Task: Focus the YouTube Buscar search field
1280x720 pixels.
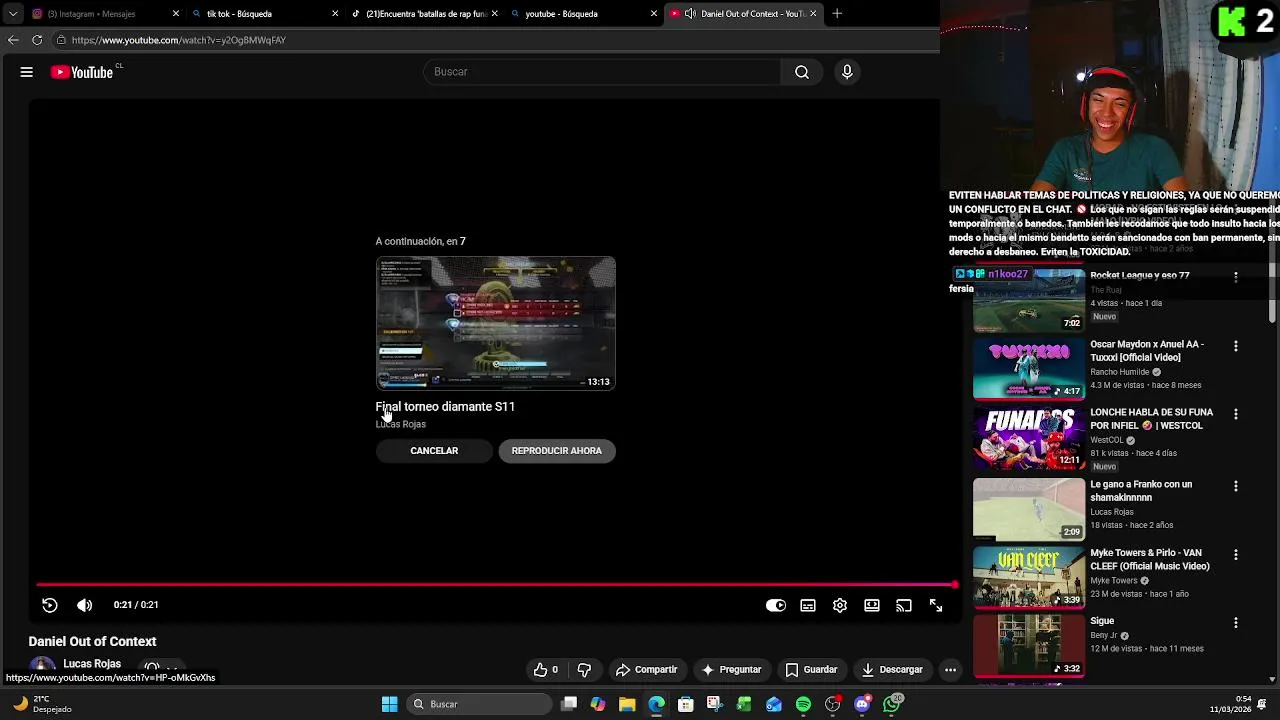Action: coord(602,72)
